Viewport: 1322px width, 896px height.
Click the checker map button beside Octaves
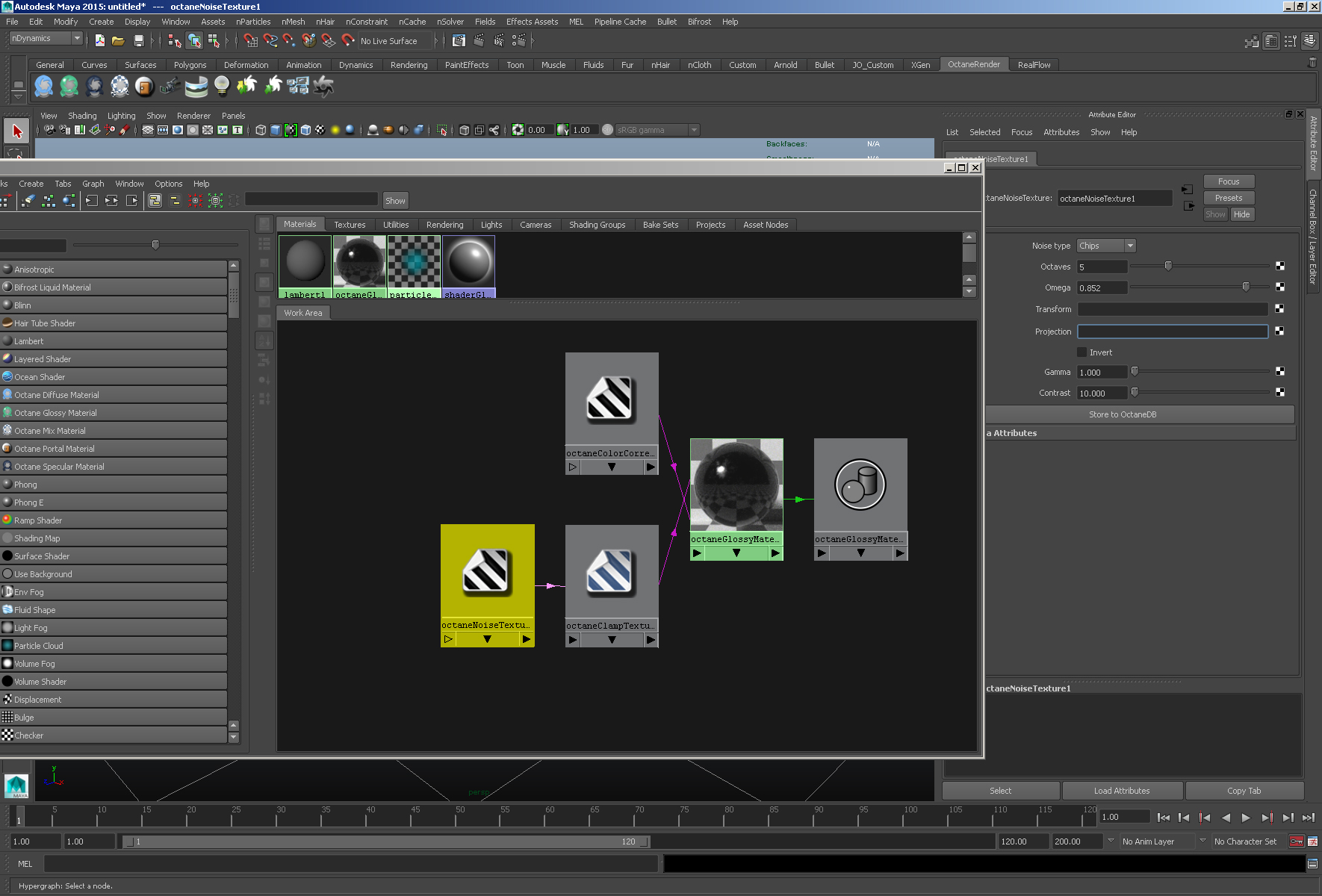point(1280,267)
